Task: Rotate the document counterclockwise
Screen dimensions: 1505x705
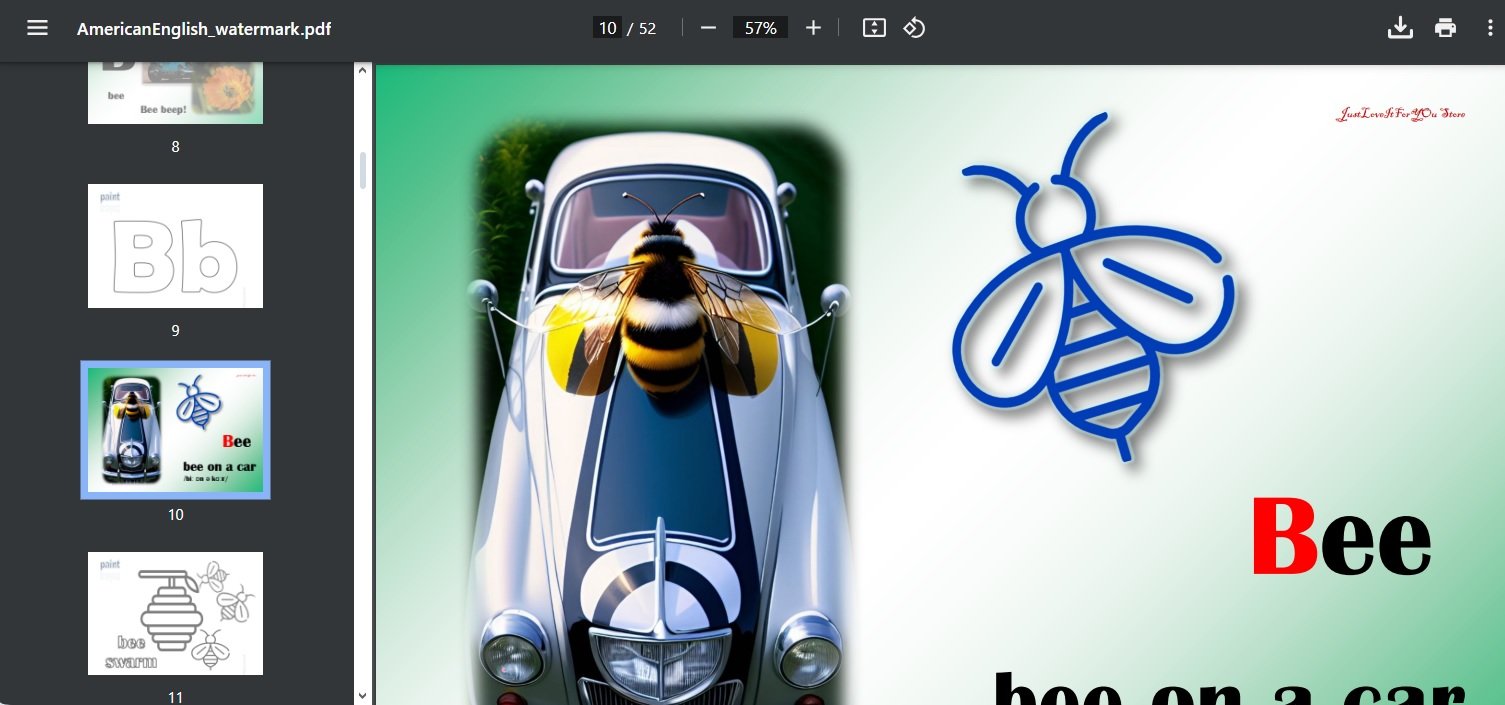Action: coord(914,28)
